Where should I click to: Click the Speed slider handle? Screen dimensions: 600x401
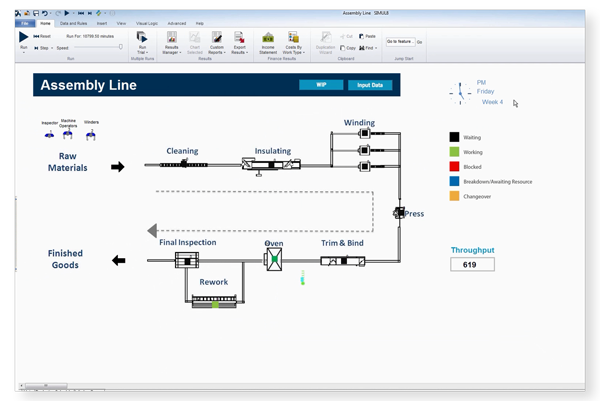(121, 47)
